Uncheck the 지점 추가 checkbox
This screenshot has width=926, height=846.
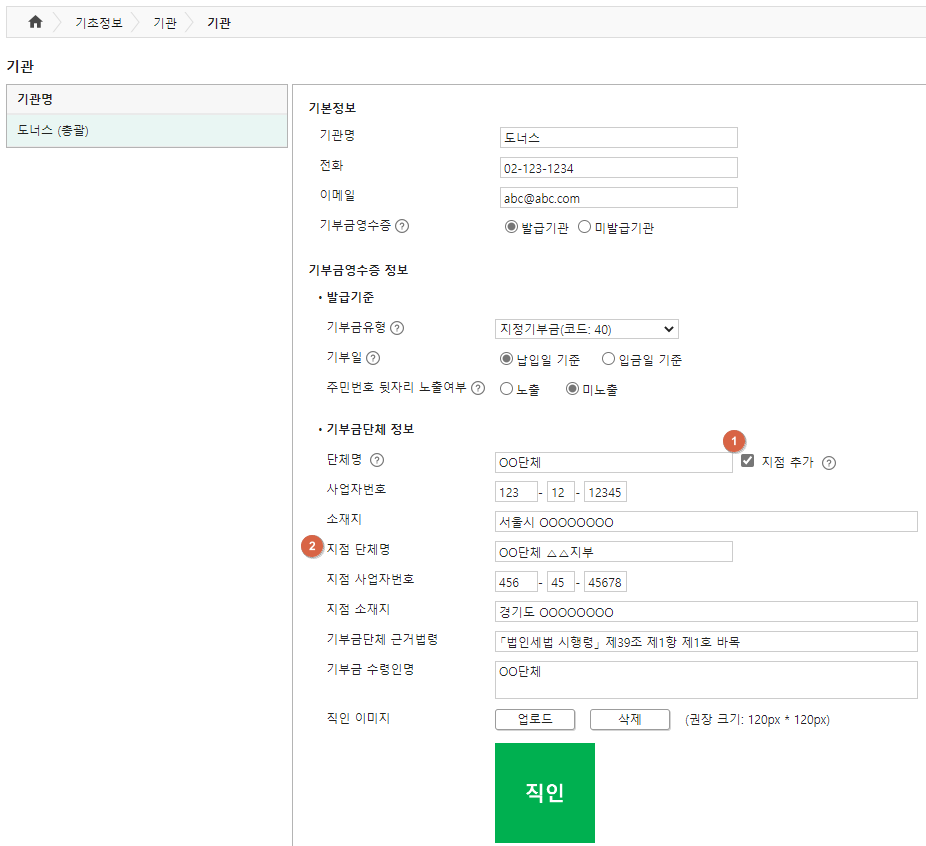tap(748, 461)
